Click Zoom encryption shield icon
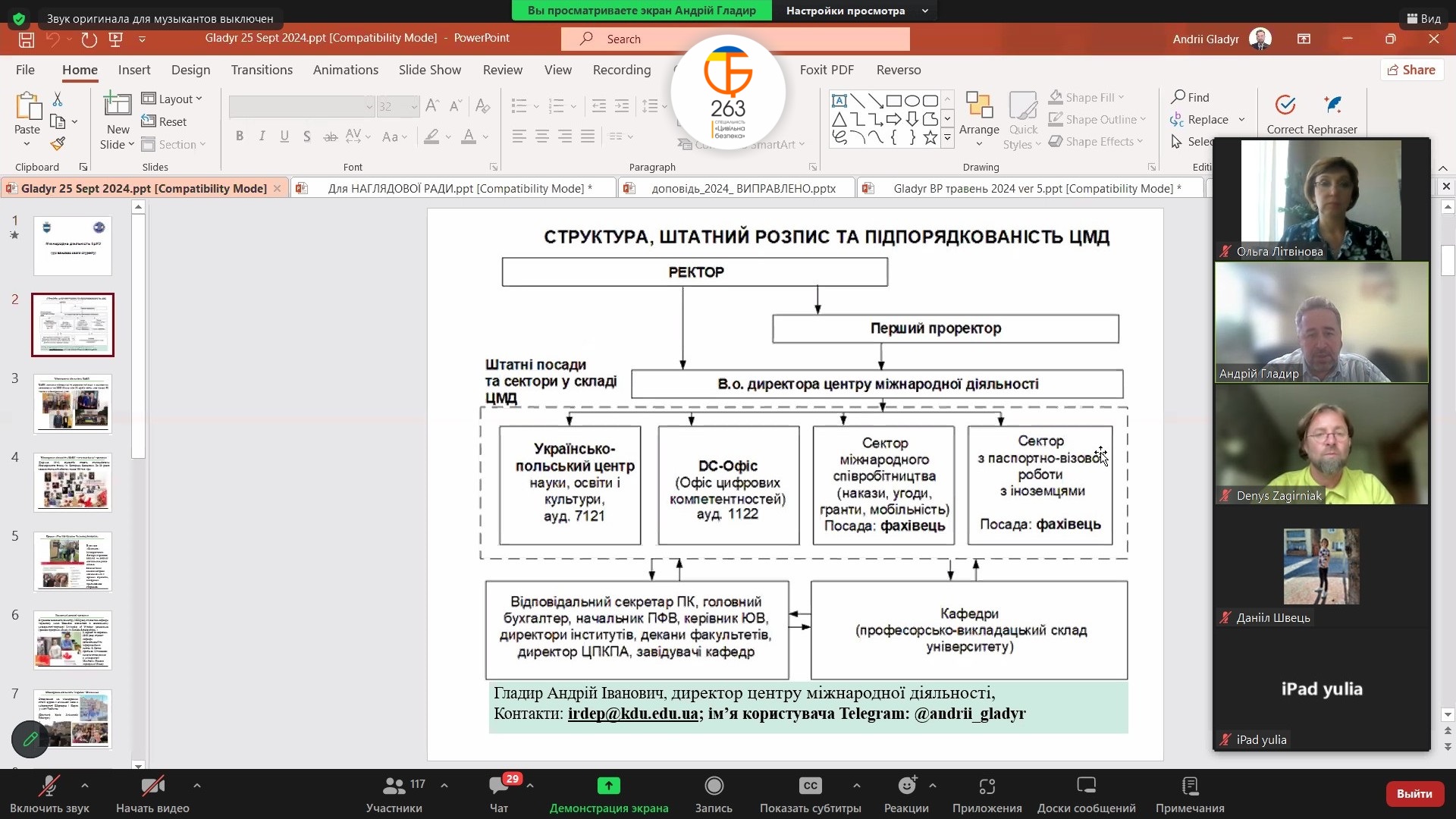The height and width of the screenshot is (819, 1456). pos(19,18)
